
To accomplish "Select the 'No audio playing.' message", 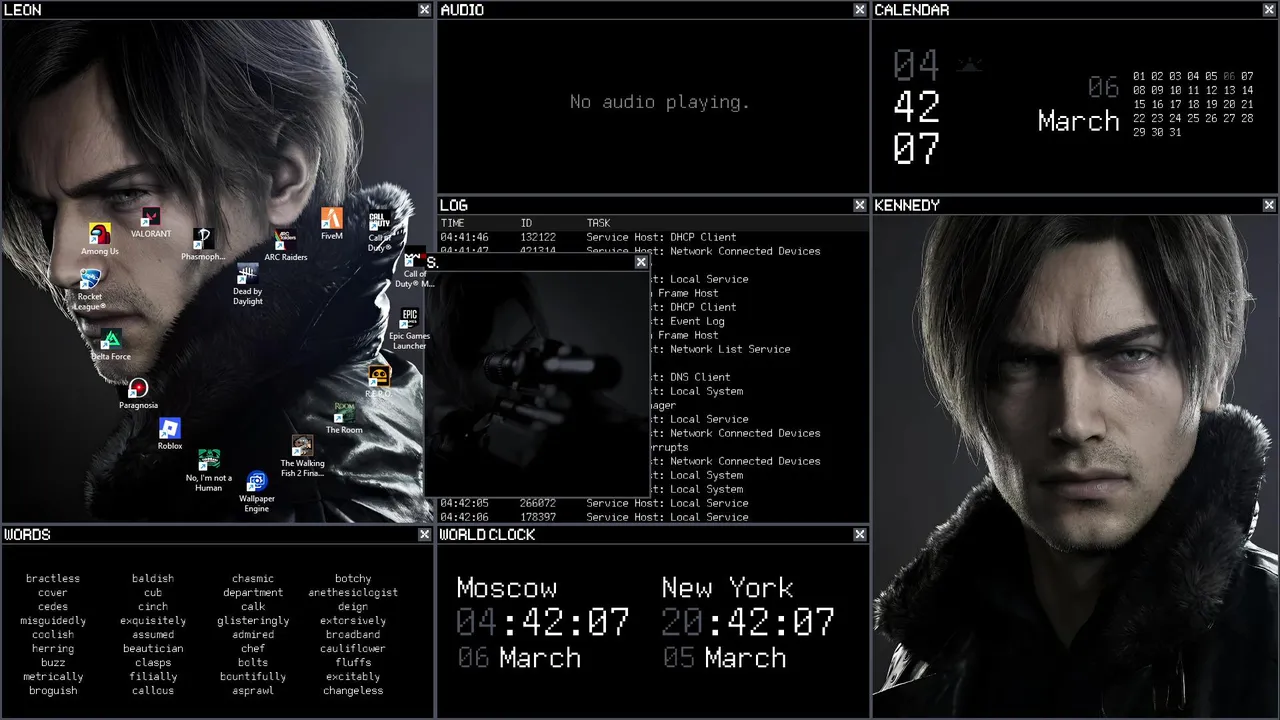I will (660, 102).
